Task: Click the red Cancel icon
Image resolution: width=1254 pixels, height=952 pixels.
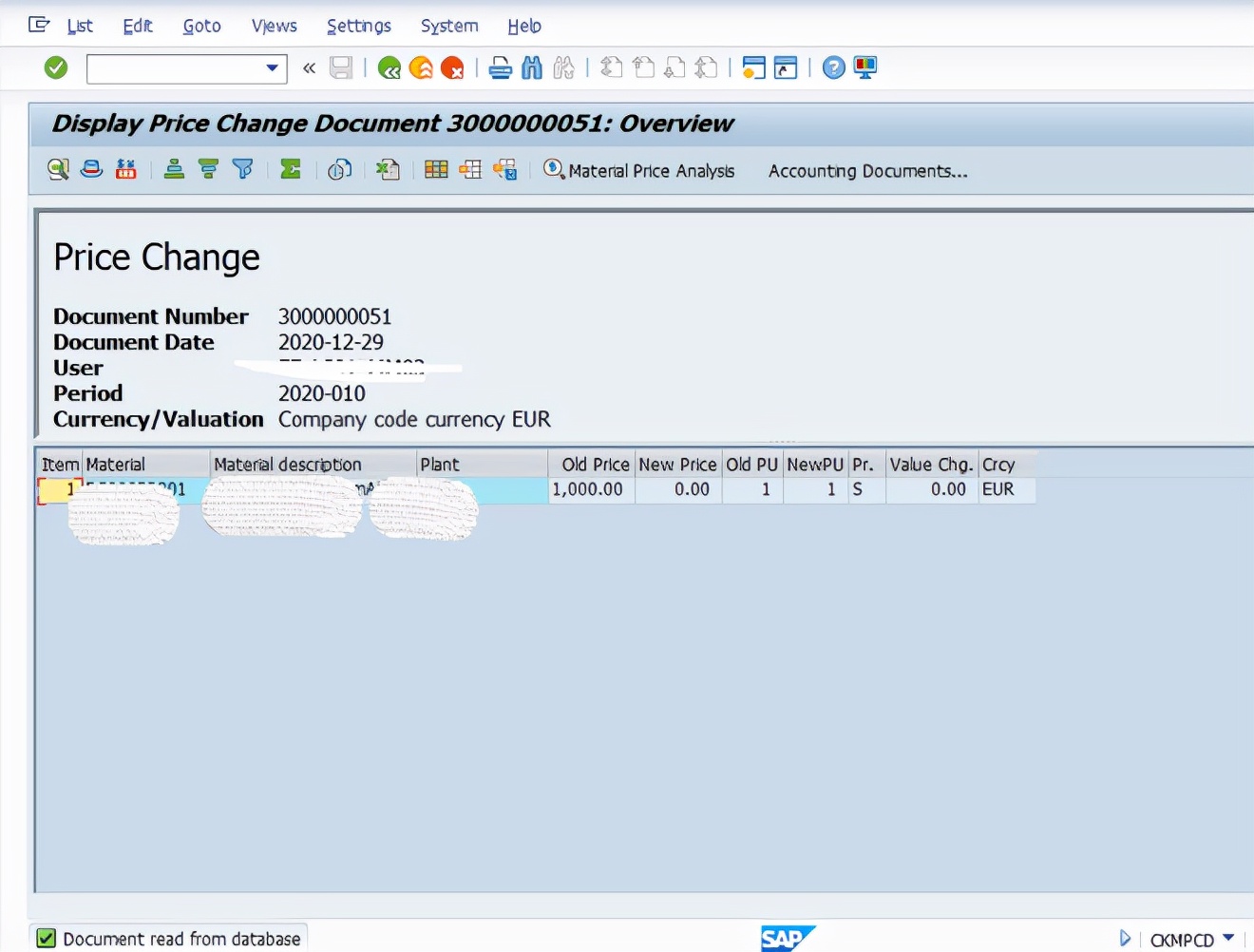Action: (x=452, y=67)
